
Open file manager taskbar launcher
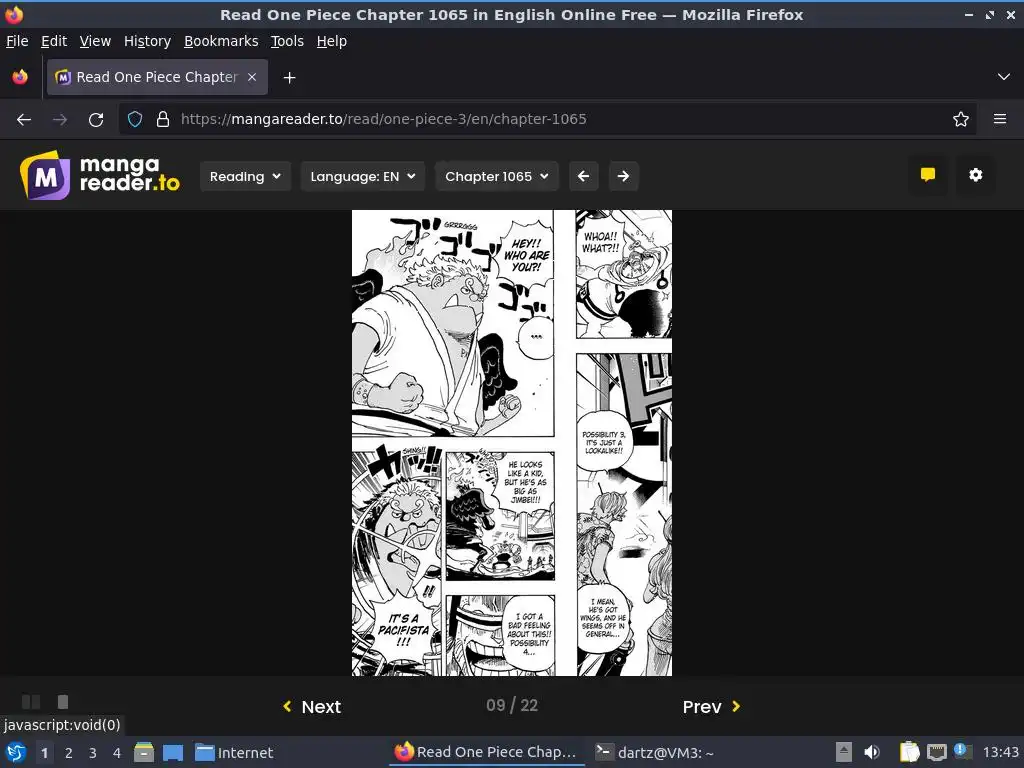(144, 752)
